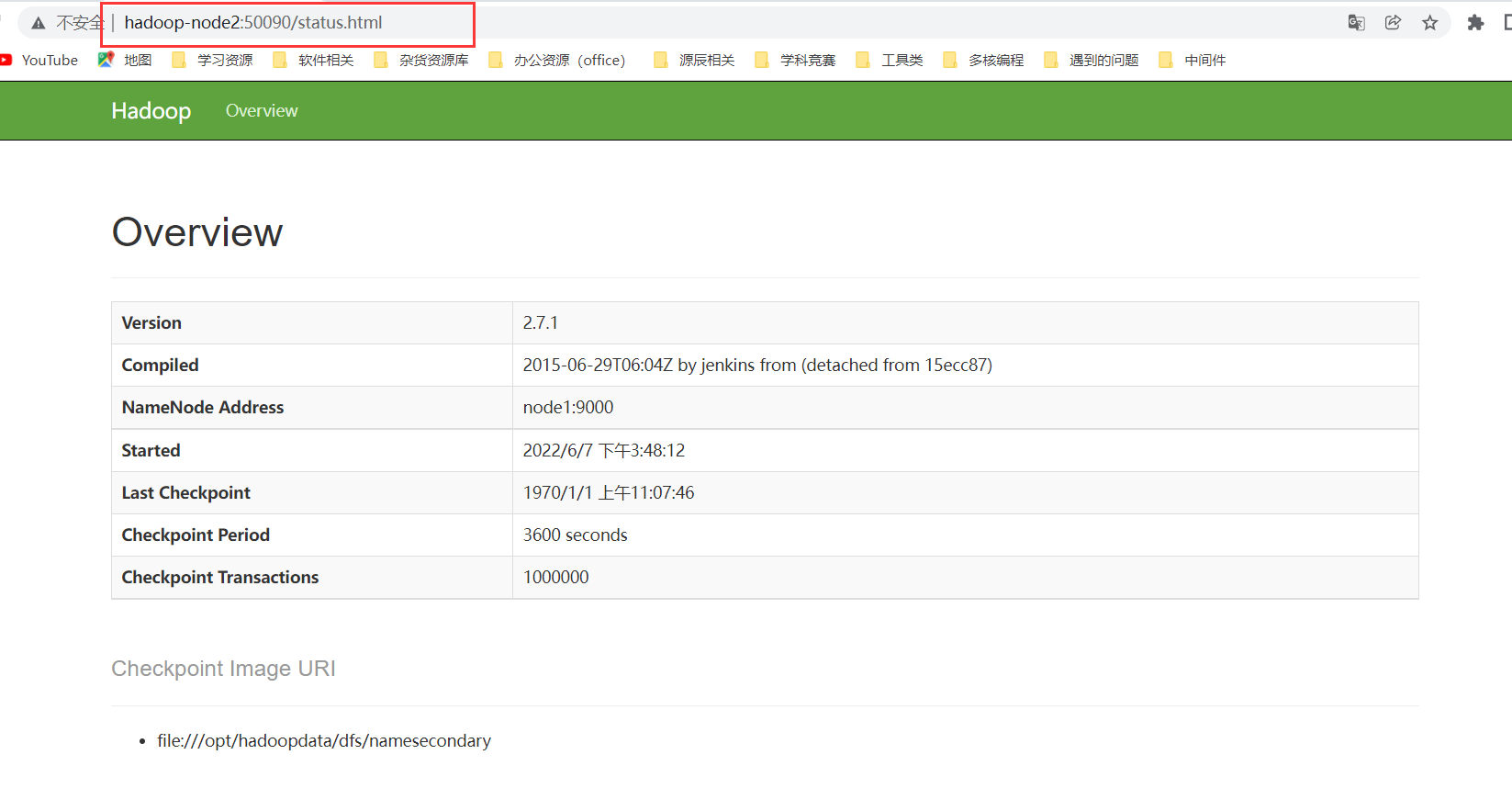This screenshot has height=811, width=1512.
Task: Select the Overview tab in the navbar
Action: pyautogui.click(x=262, y=110)
